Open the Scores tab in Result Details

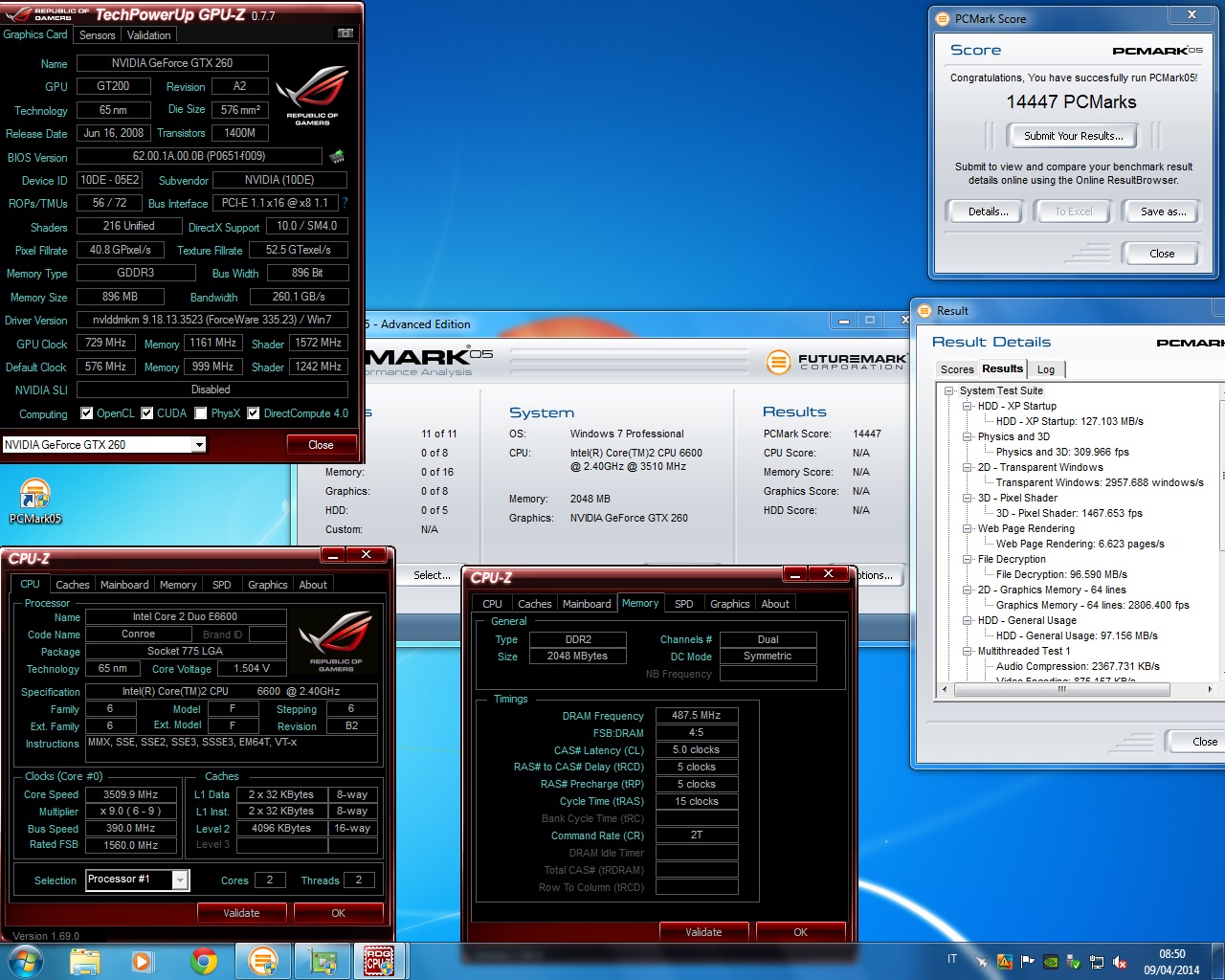[x=957, y=369]
